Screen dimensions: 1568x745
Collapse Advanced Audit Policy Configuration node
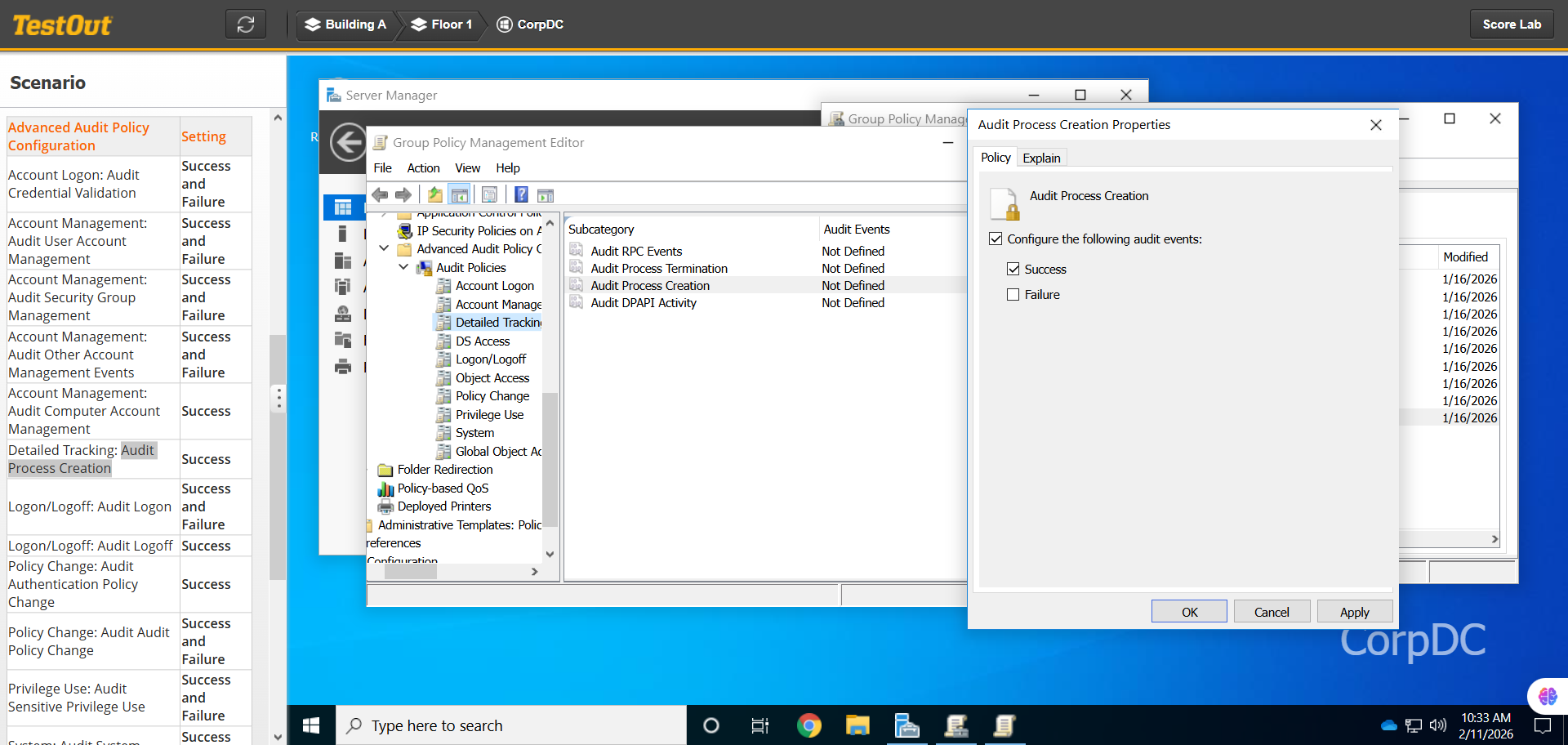point(384,248)
